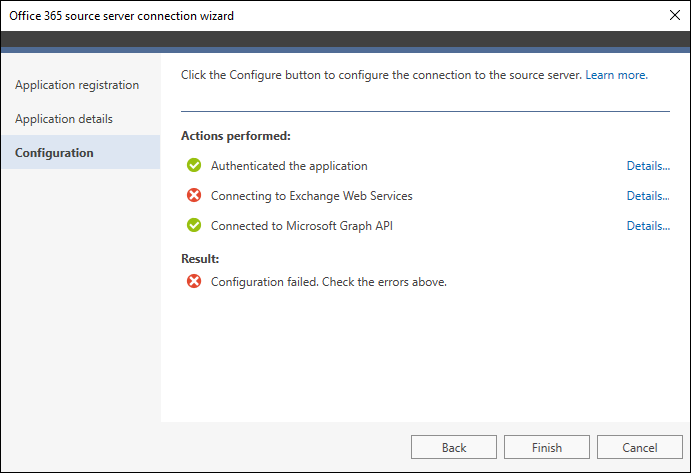Screen dimensions: 691x473
Task: Select the Connecting to Exchange Web Services text
Action: point(312,196)
